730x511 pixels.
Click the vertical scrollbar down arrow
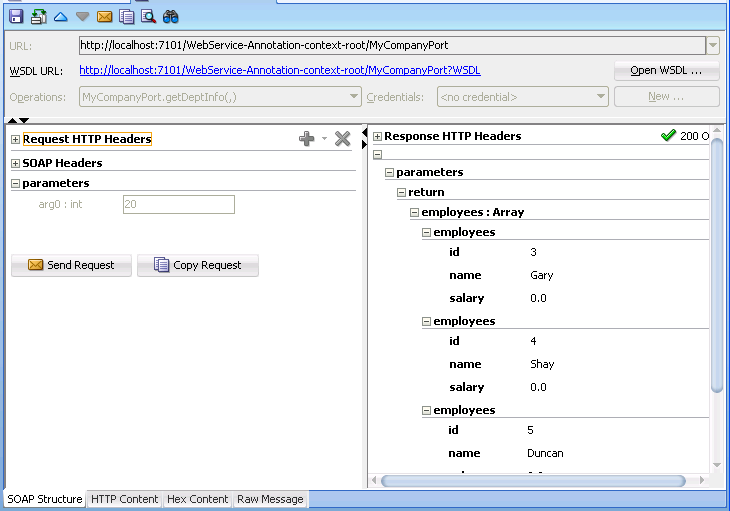(x=717, y=465)
